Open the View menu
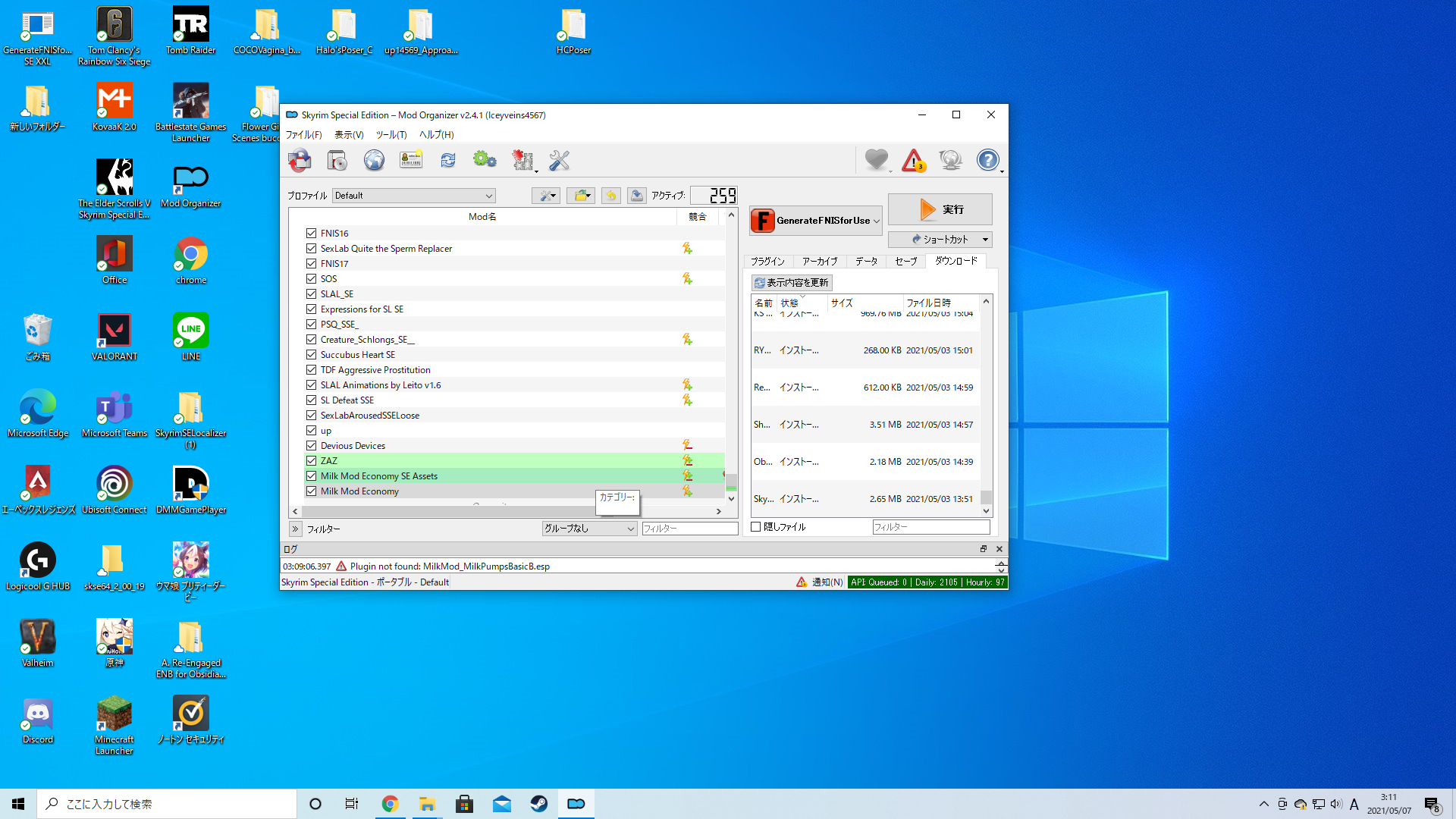The image size is (1456, 819). tap(349, 135)
